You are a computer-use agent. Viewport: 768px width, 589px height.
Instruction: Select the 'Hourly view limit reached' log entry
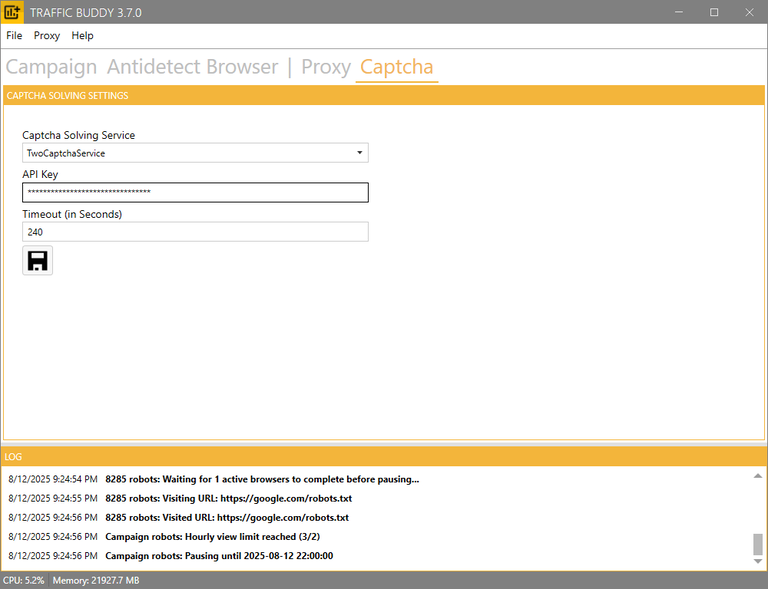coord(218,537)
